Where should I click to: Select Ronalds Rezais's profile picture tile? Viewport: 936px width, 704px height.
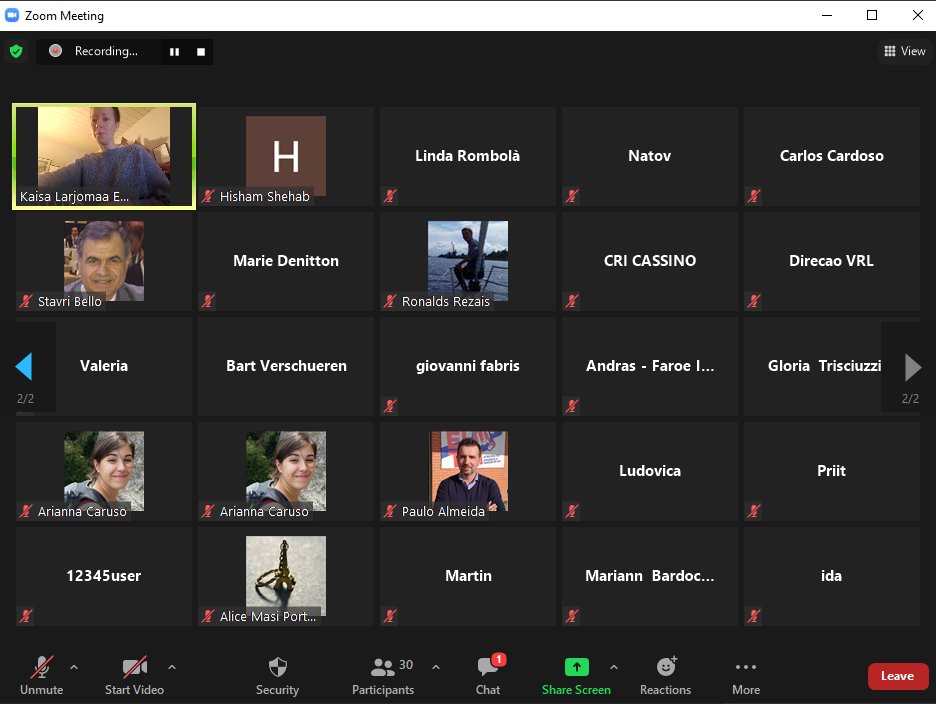click(468, 261)
